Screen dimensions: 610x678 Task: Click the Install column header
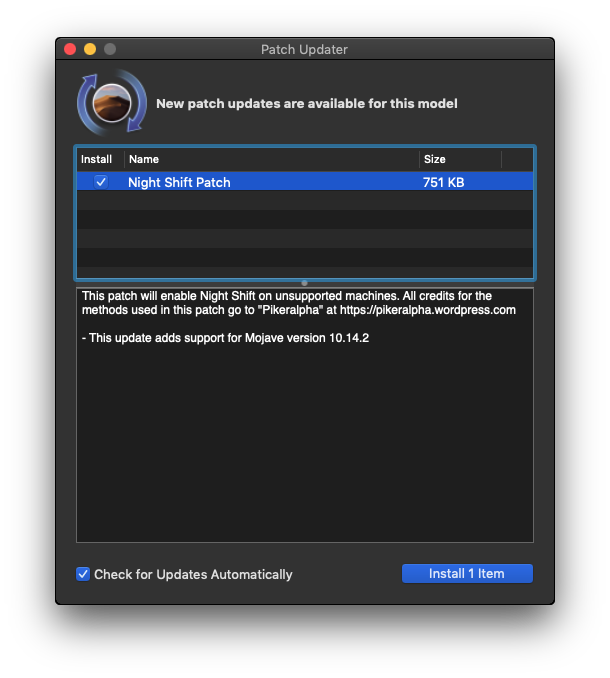tap(100, 159)
